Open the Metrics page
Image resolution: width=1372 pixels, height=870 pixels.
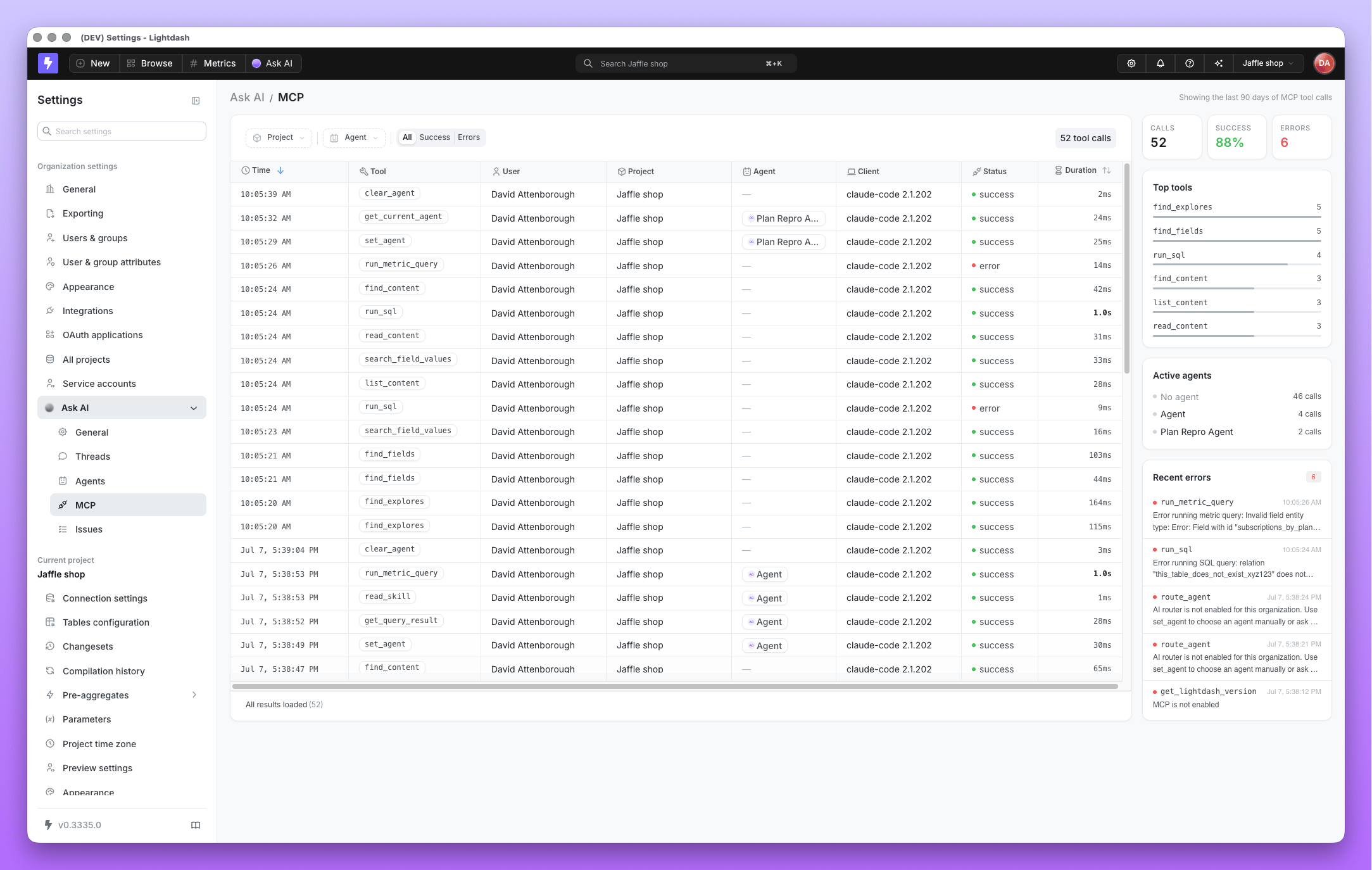point(213,63)
